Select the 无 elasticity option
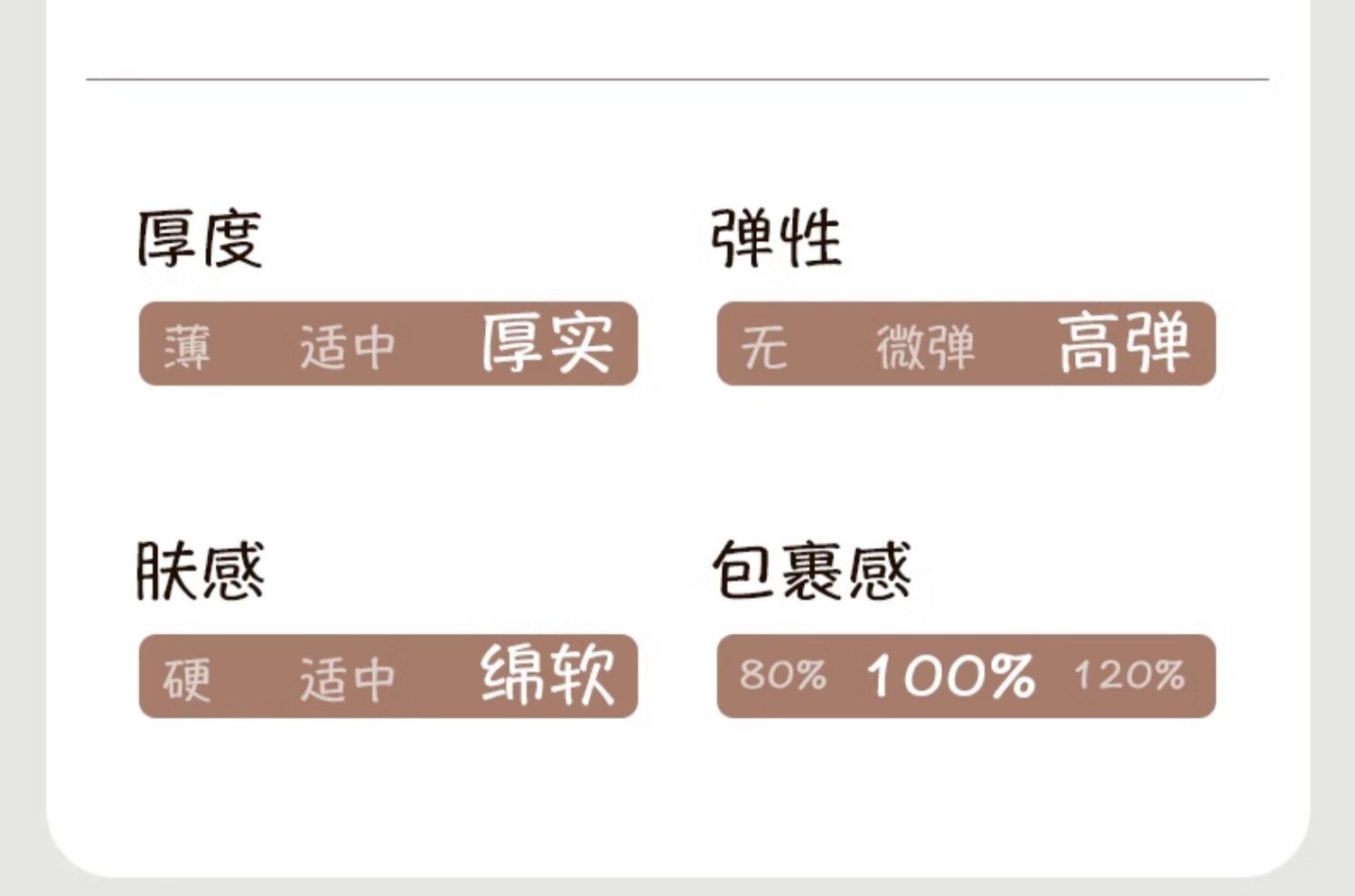 coord(764,347)
